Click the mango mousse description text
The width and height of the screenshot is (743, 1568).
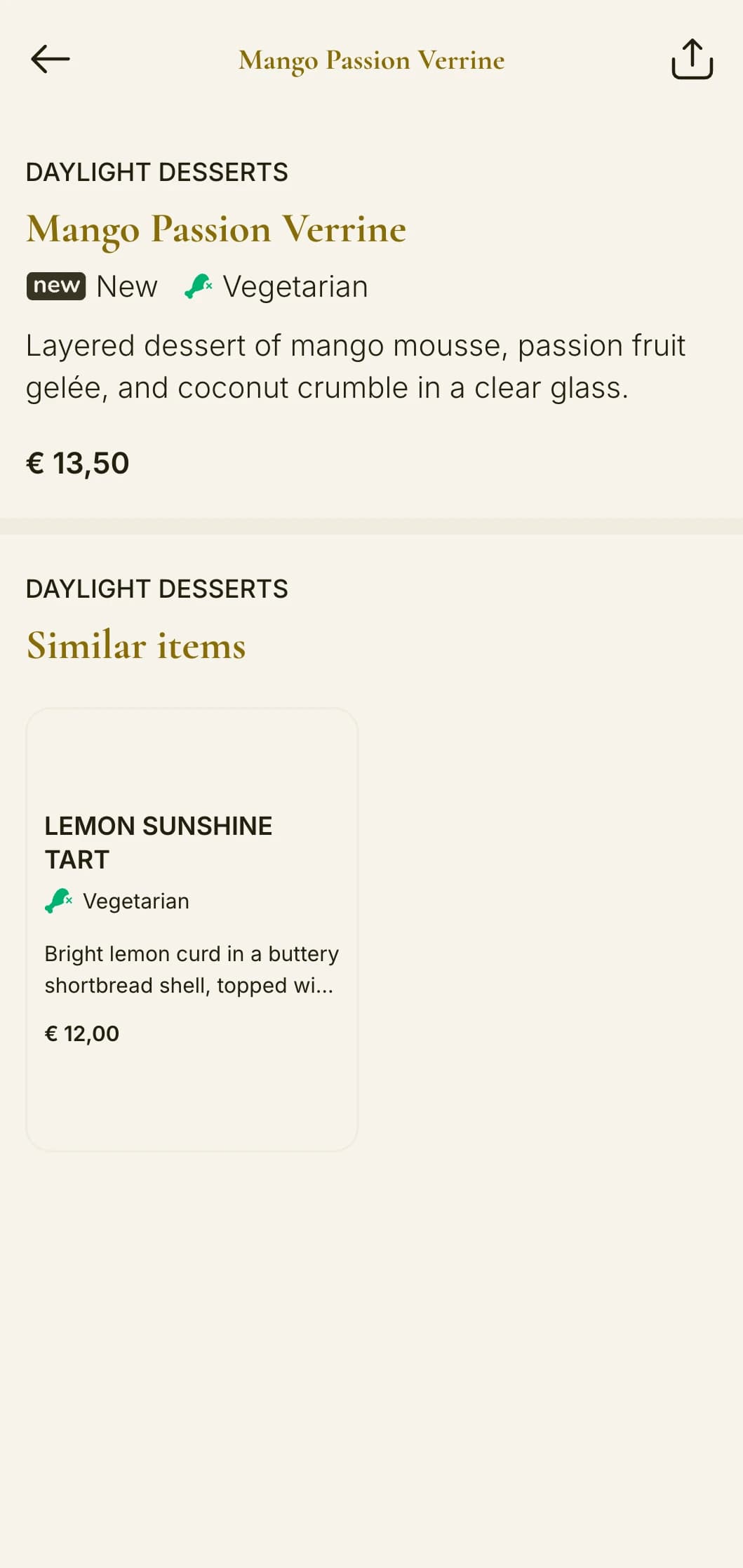(356, 366)
